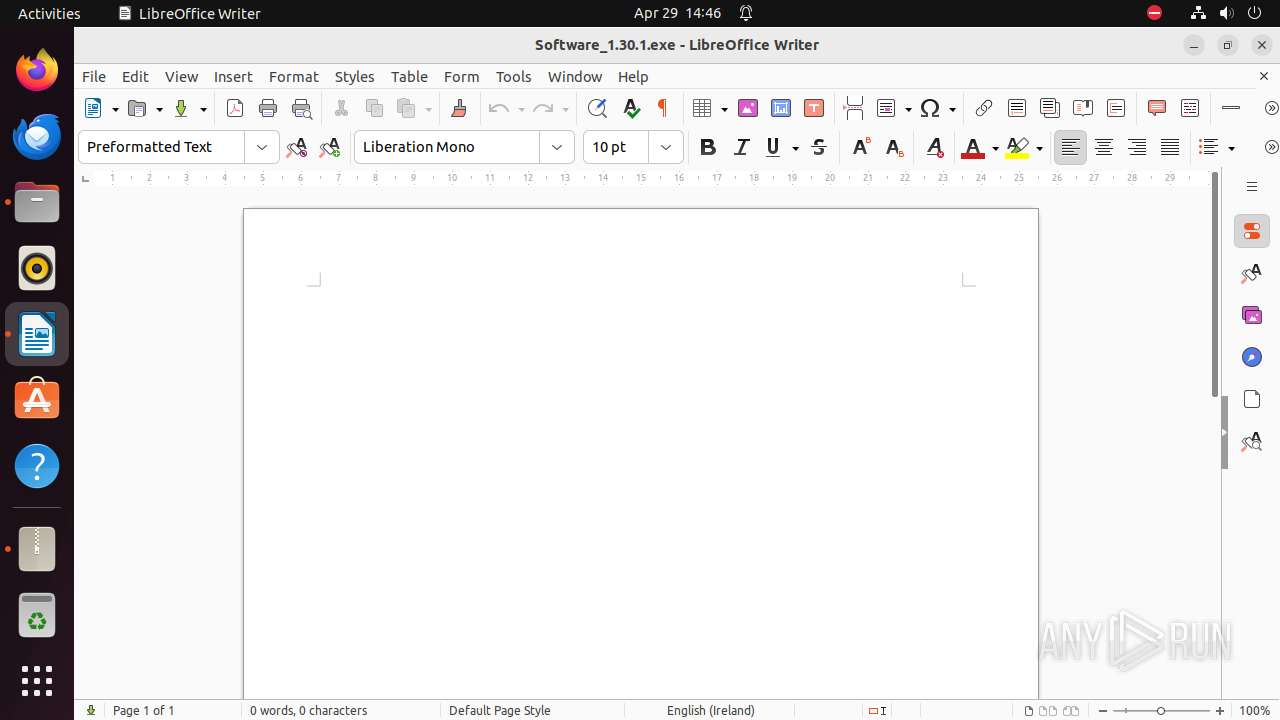Insert a footnote
The width and height of the screenshot is (1280, 720).
coord(1017,108)
